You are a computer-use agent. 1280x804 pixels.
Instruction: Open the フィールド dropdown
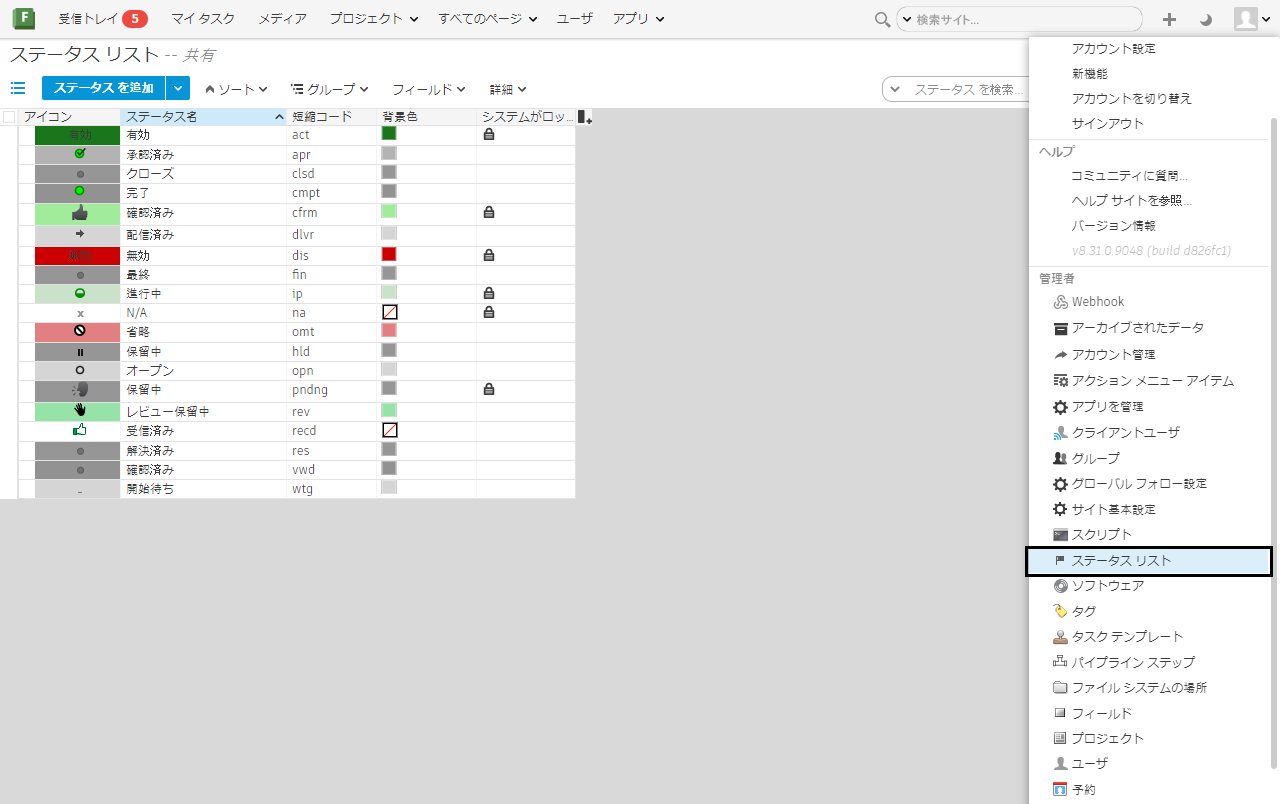[429, 89]
